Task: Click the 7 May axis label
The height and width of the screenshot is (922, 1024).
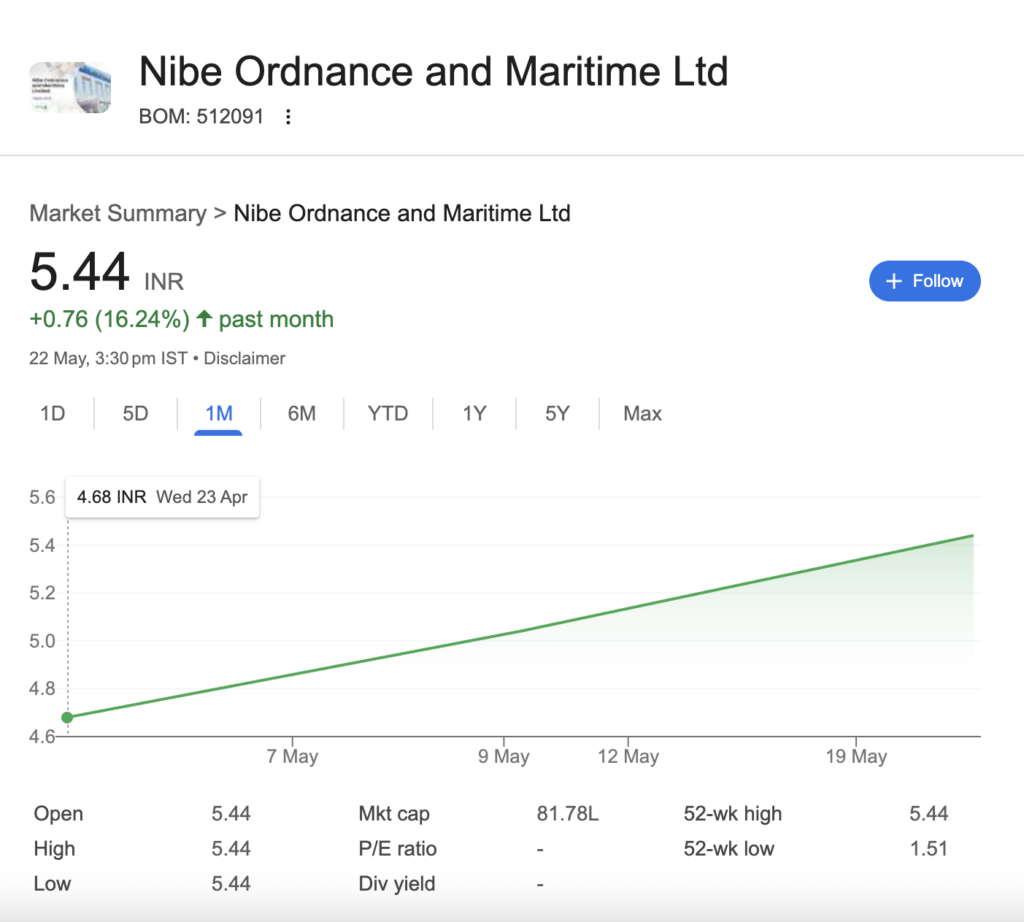Action: (293, 756)
